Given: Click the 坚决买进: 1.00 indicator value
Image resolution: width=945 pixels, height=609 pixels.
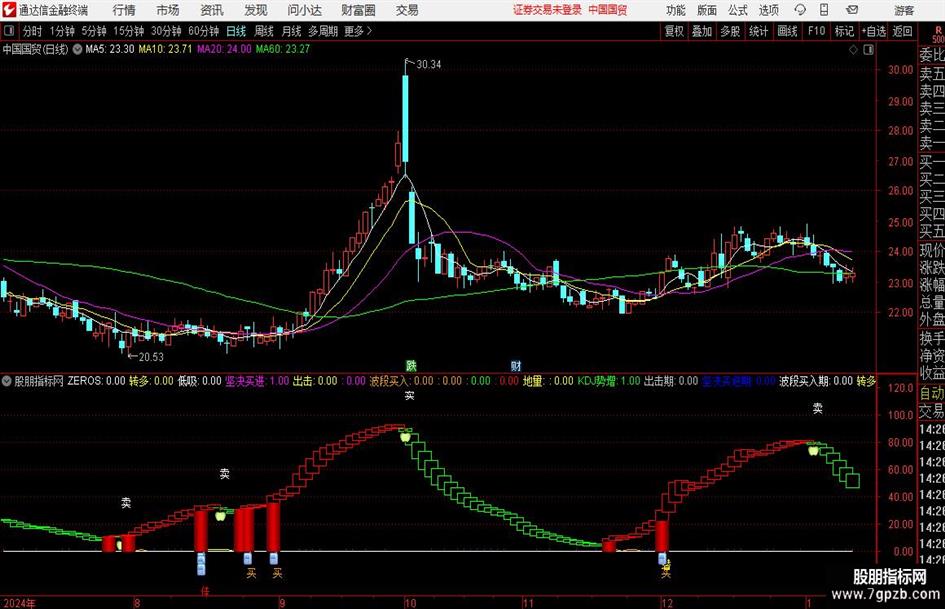Looking at the screenshot, I should pyautogui.click(x=257, y=381).
